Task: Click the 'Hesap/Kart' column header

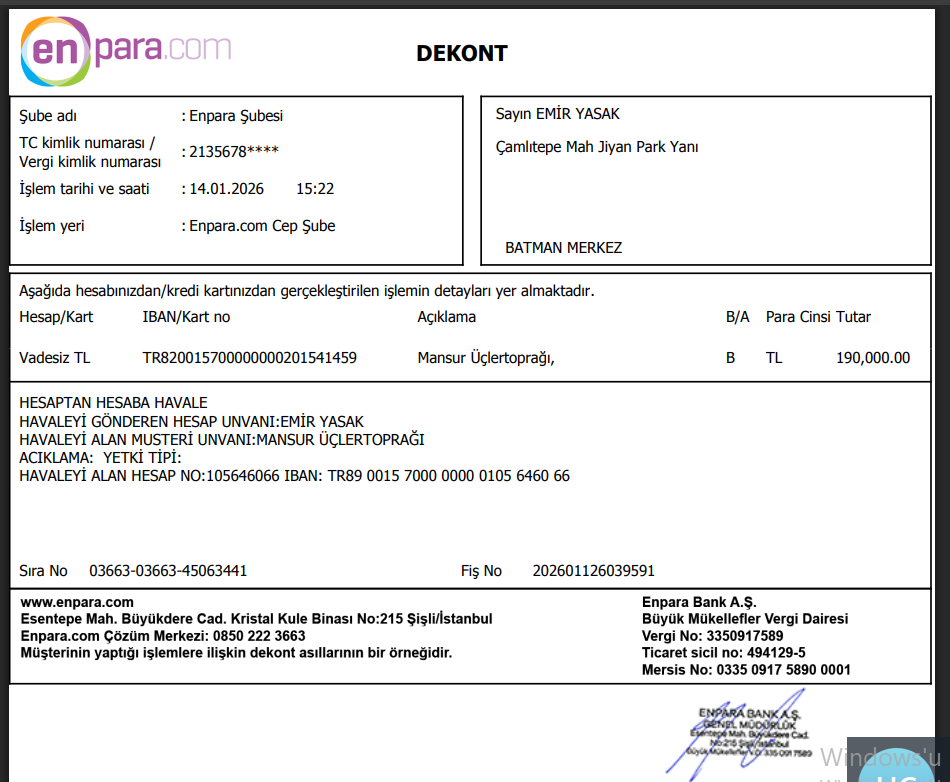Action: 56,317
